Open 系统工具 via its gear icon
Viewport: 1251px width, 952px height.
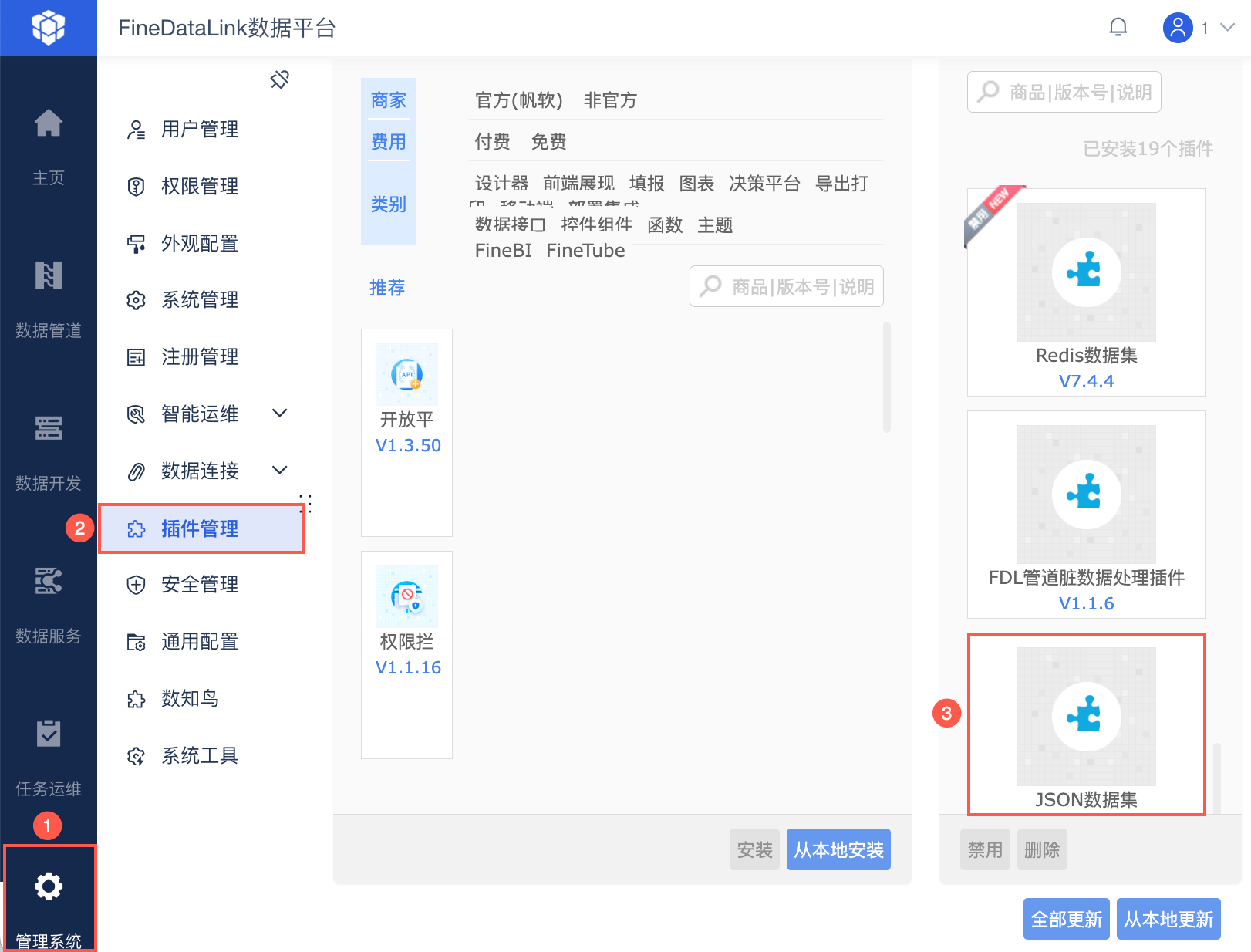(x=136, y=756)
